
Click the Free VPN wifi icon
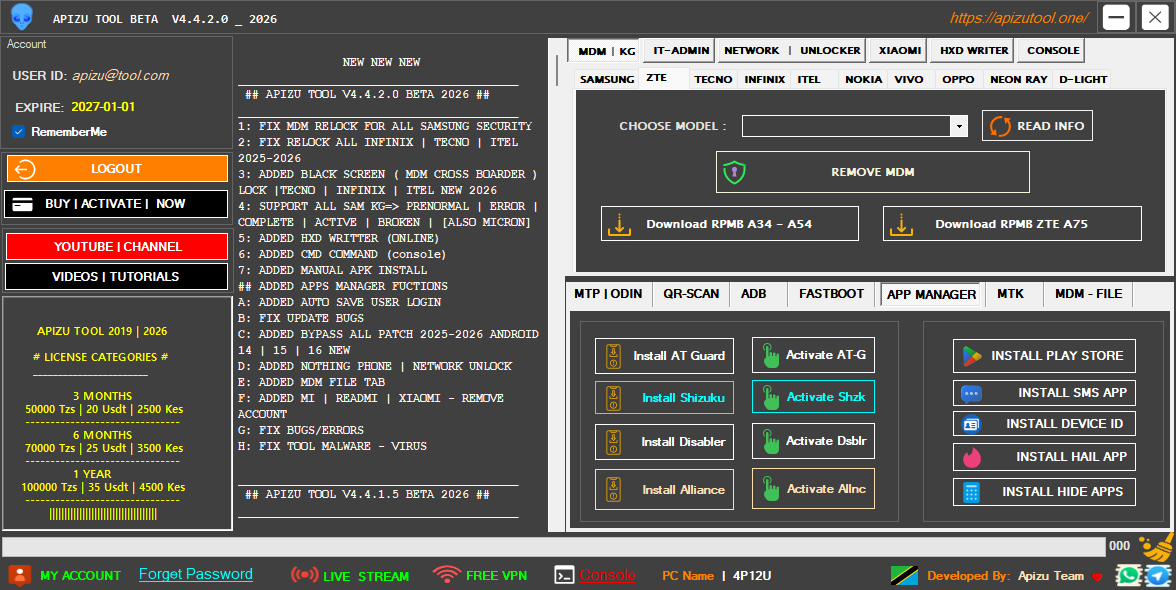click(x=447, y=575)
